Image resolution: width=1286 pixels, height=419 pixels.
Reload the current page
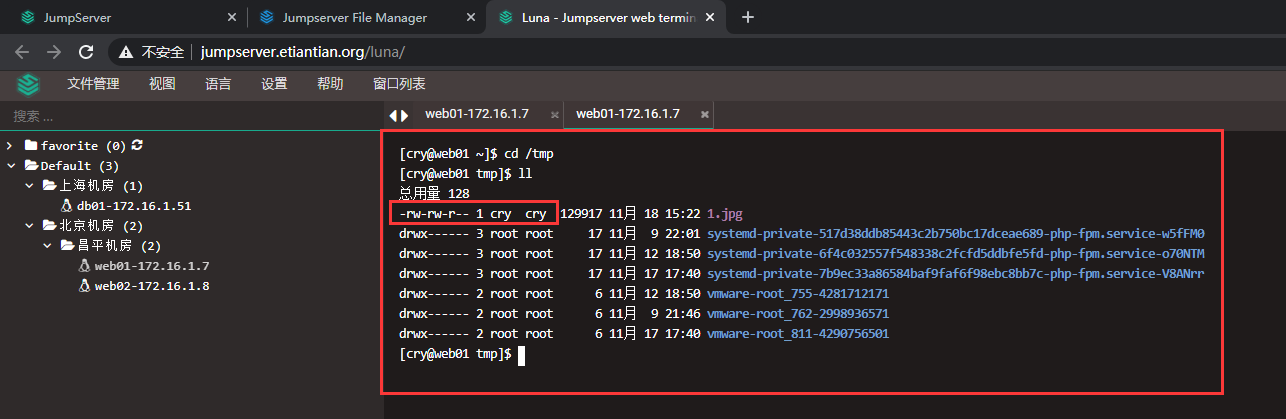coord(86,52)
